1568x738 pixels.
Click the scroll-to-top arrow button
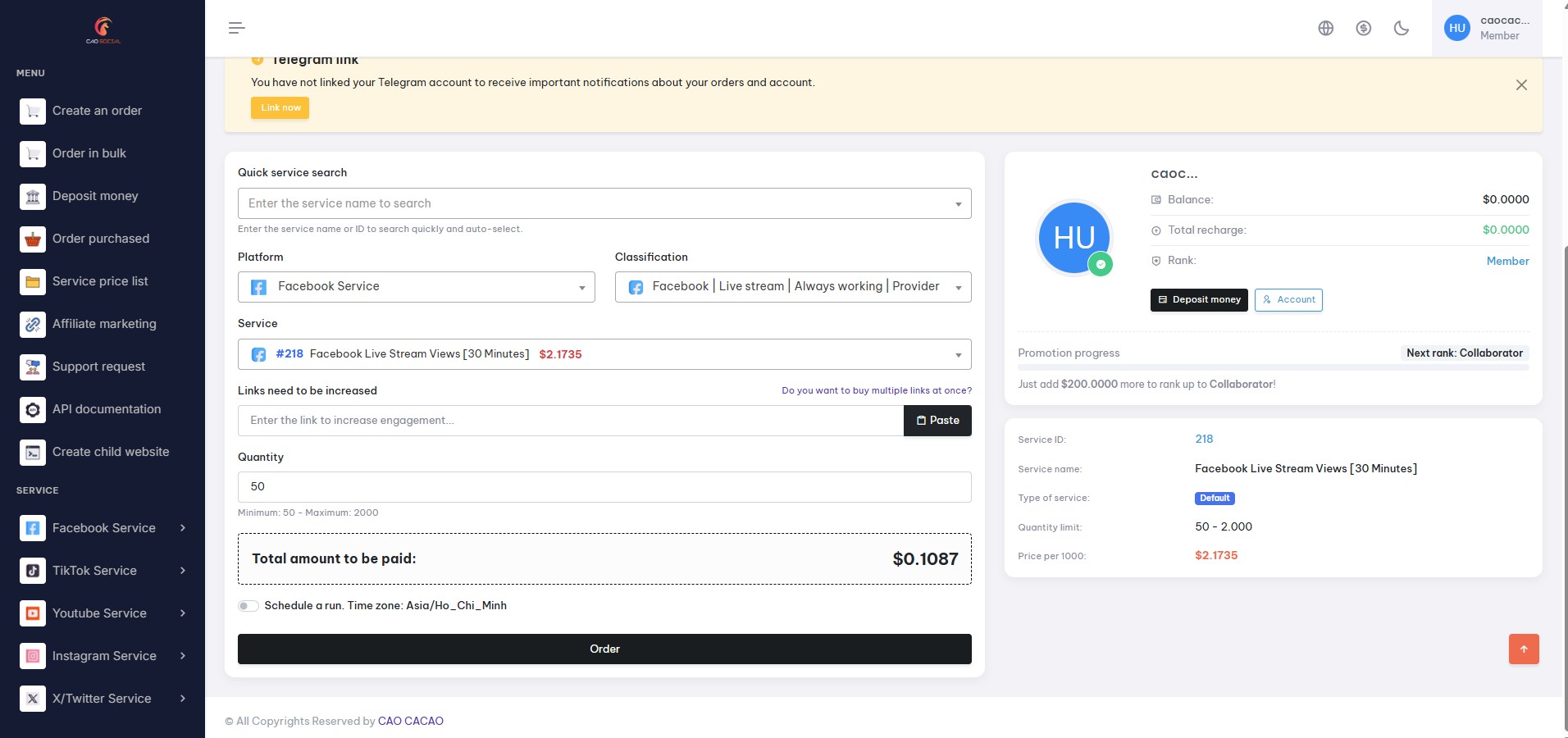(x=1524, y=649)
